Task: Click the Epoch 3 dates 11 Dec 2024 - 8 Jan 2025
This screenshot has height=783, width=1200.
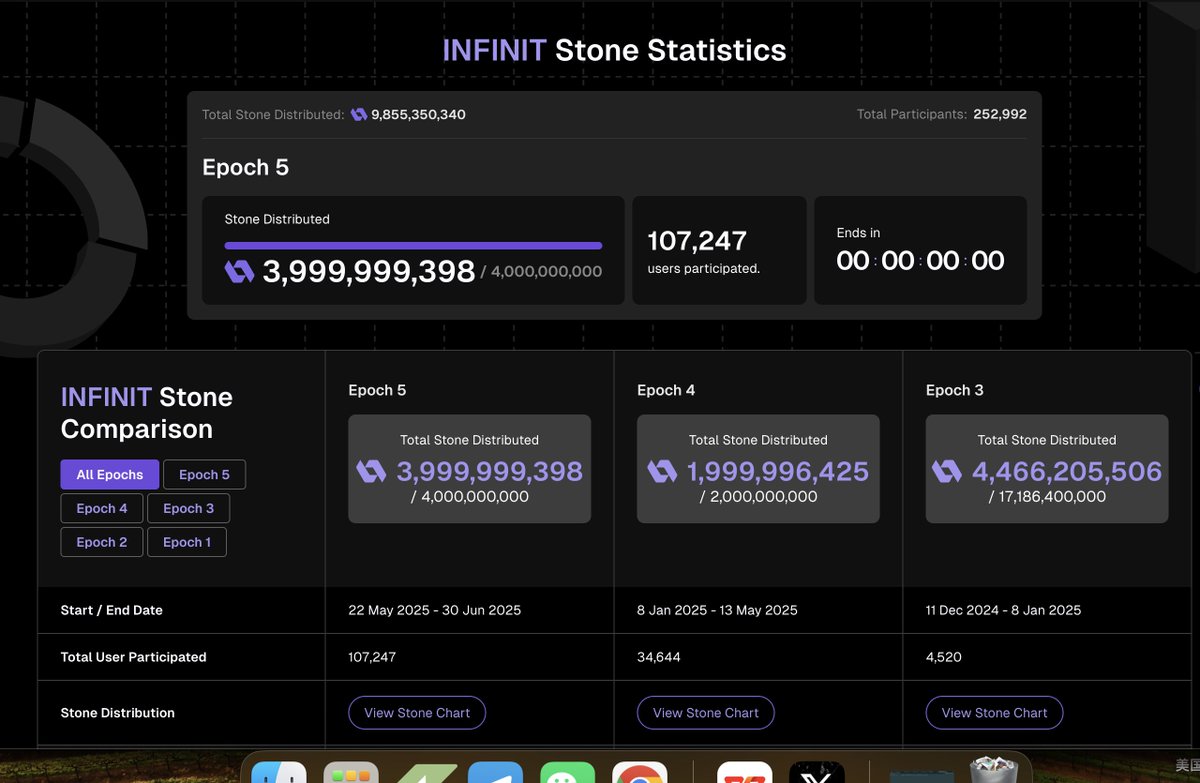Action: click(x=1003, y=610)
